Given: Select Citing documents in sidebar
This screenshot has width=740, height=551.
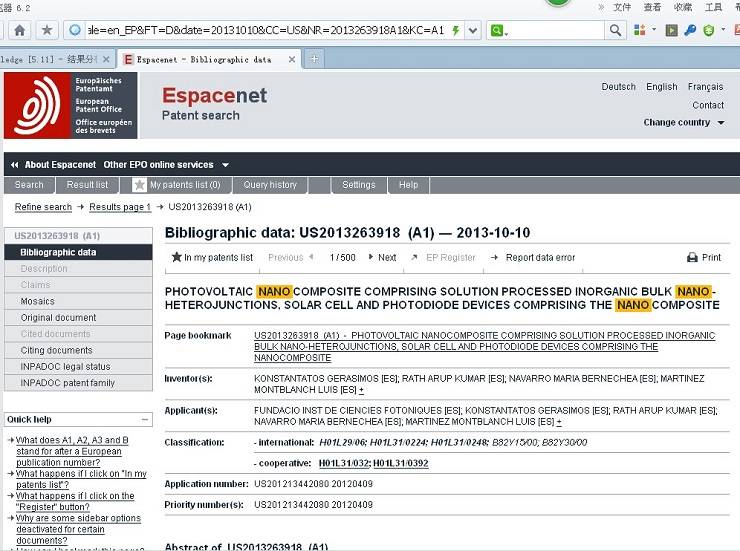Looking at the screenshot, I should tap(56, 350).
